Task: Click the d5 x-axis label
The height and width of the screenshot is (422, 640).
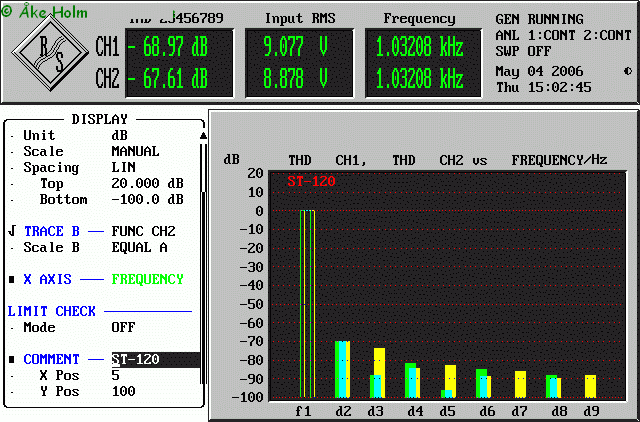Action: point(447,411)
